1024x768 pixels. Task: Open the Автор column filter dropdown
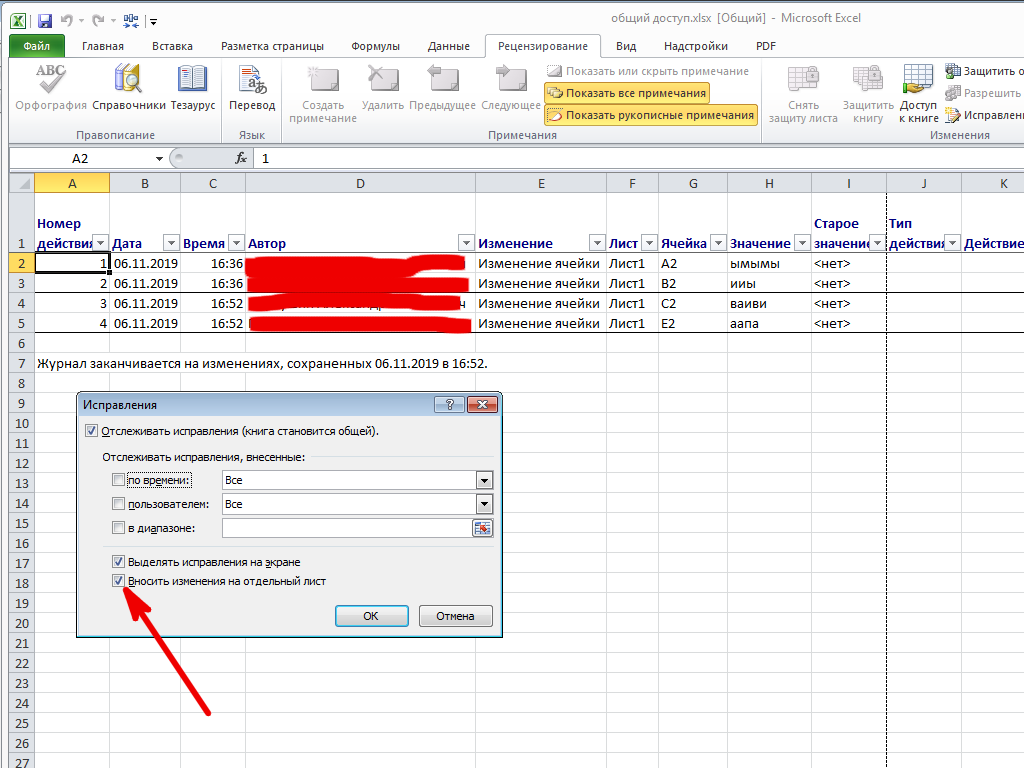[465, 243]
